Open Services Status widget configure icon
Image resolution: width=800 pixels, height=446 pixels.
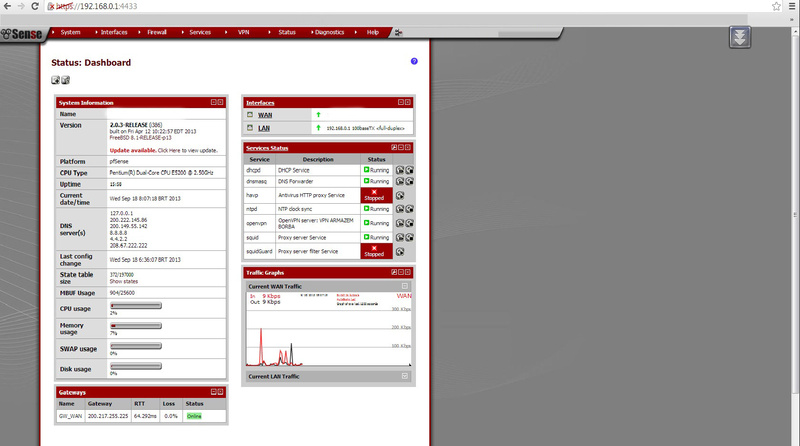pyautogui.click(x=394, y=147)
